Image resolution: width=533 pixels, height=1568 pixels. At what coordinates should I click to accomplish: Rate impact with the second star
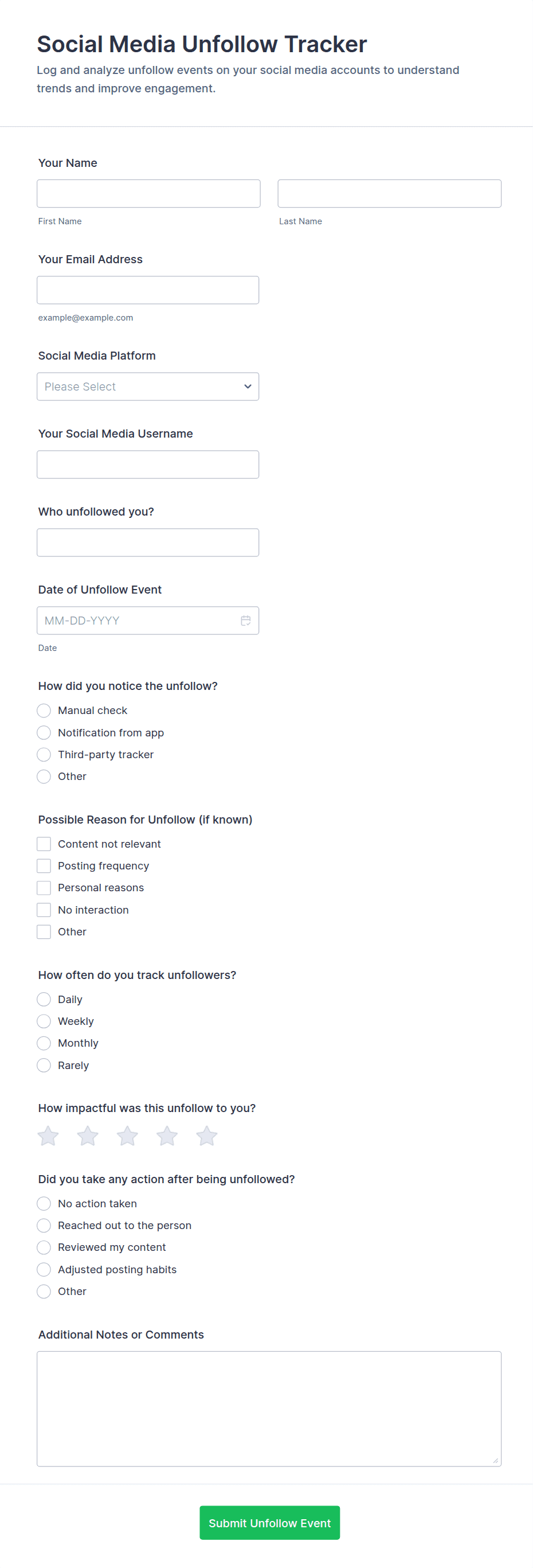click(x=88, y=1136)
